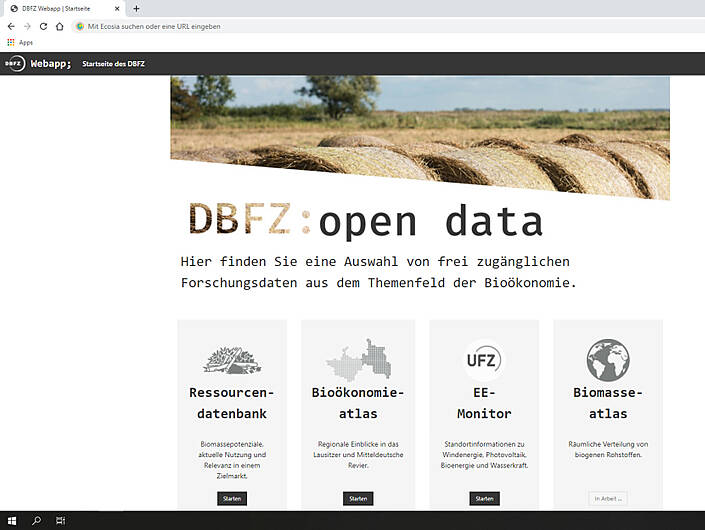Open Windows taskbar search
The image size is (705, 530).
click(36, 521)
